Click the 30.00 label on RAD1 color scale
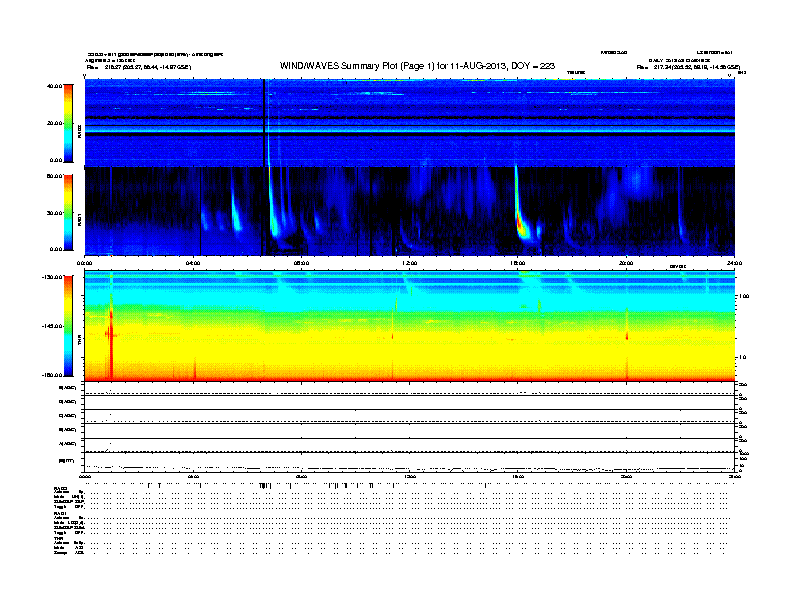The image size is (792, 612). pyautogui.click(x=54, y=213)
